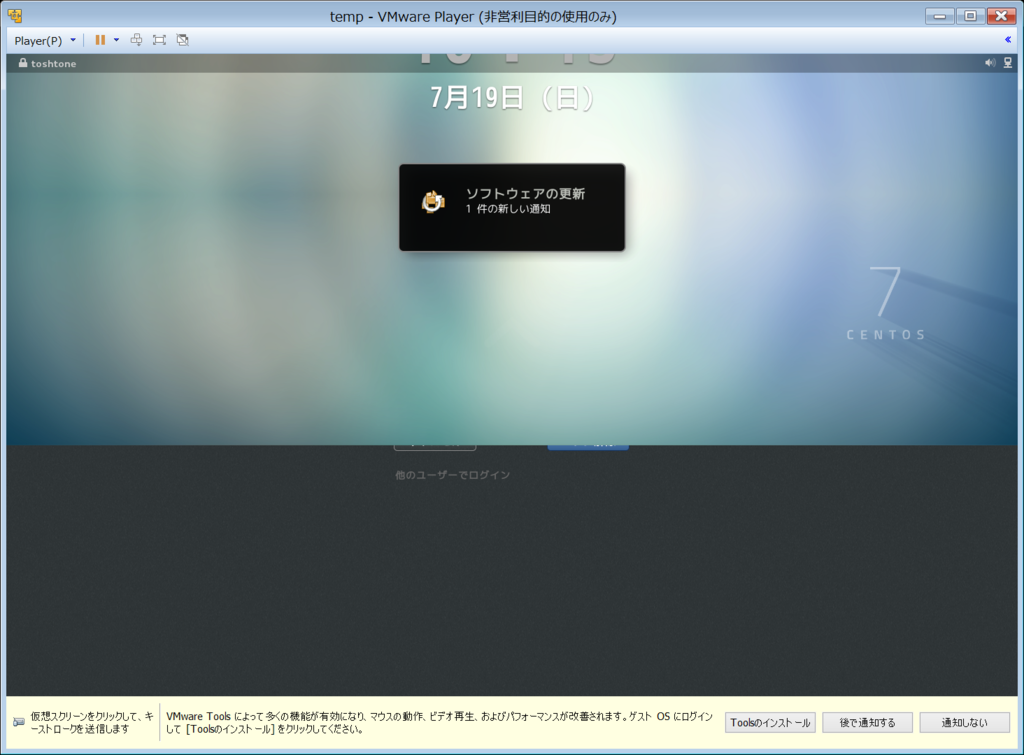Collapse toolbar using the blue chevron
1024x755 pixels.
pyautogui.click(x=1008, y=40)
